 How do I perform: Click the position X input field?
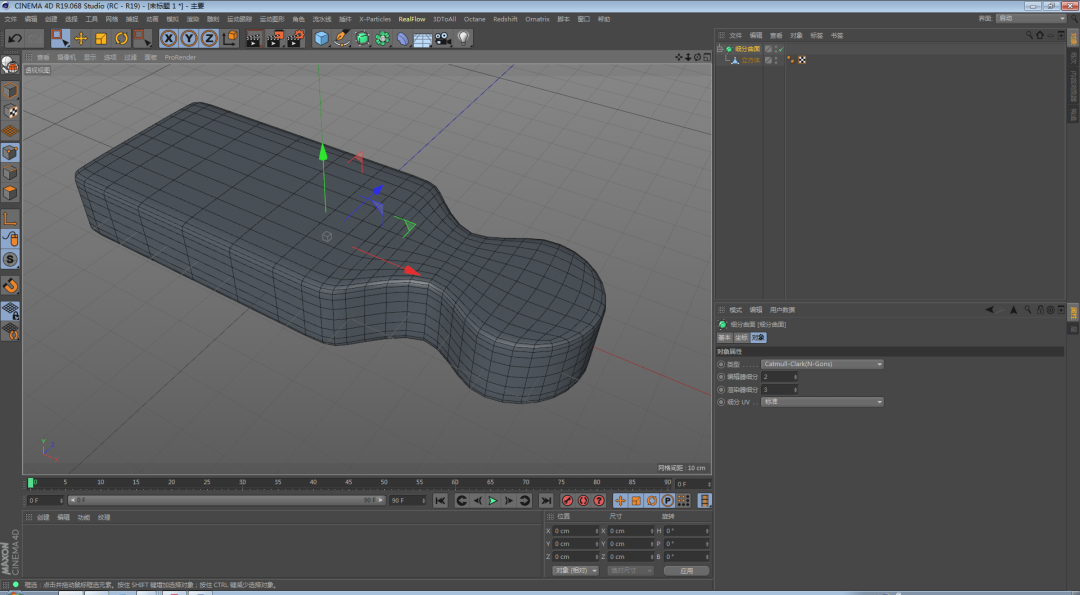click(x=575, y=531)
